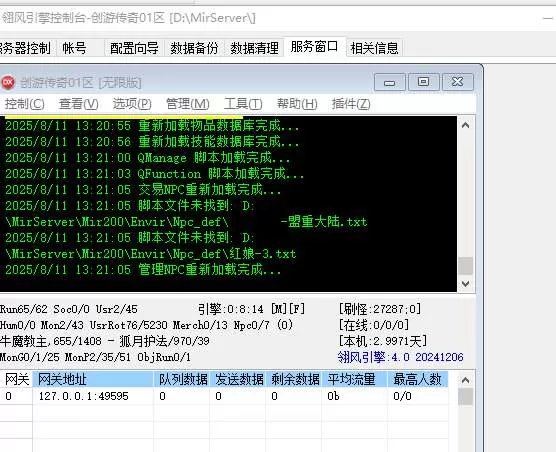Viewport: 556px width, 452px height.
Task: Click the 发送数据 column header
Action: click(x=238, y=379)
